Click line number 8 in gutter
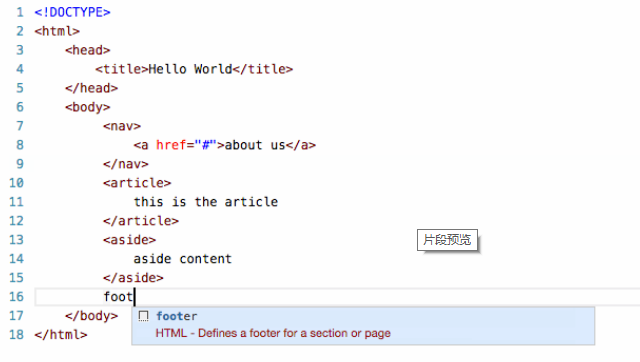This screenshot has width=640, height=362. pos(20,145)
